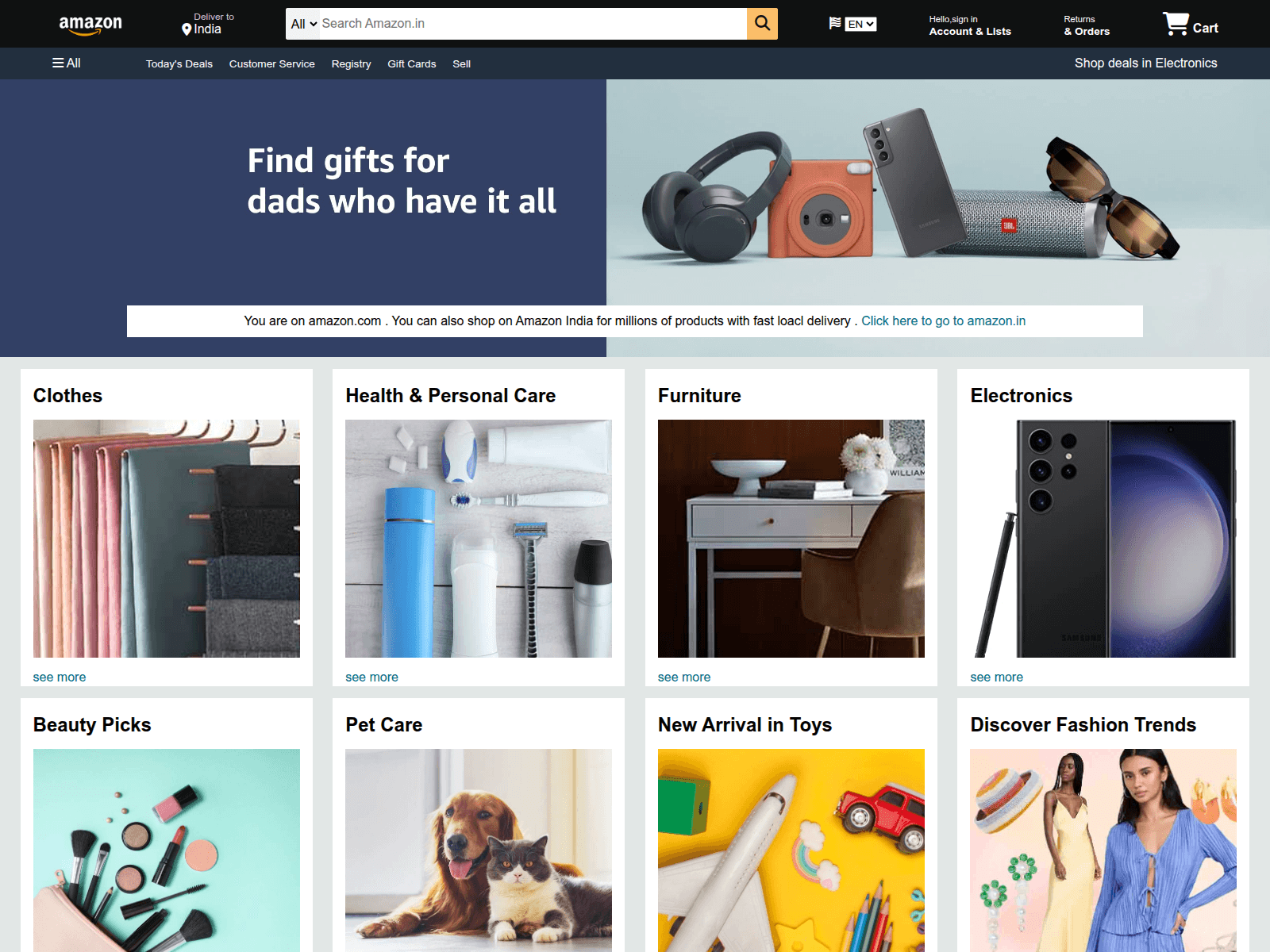Open the hamburger All menu
This screenshot has height=952, width=1270.
coord(67,63)
